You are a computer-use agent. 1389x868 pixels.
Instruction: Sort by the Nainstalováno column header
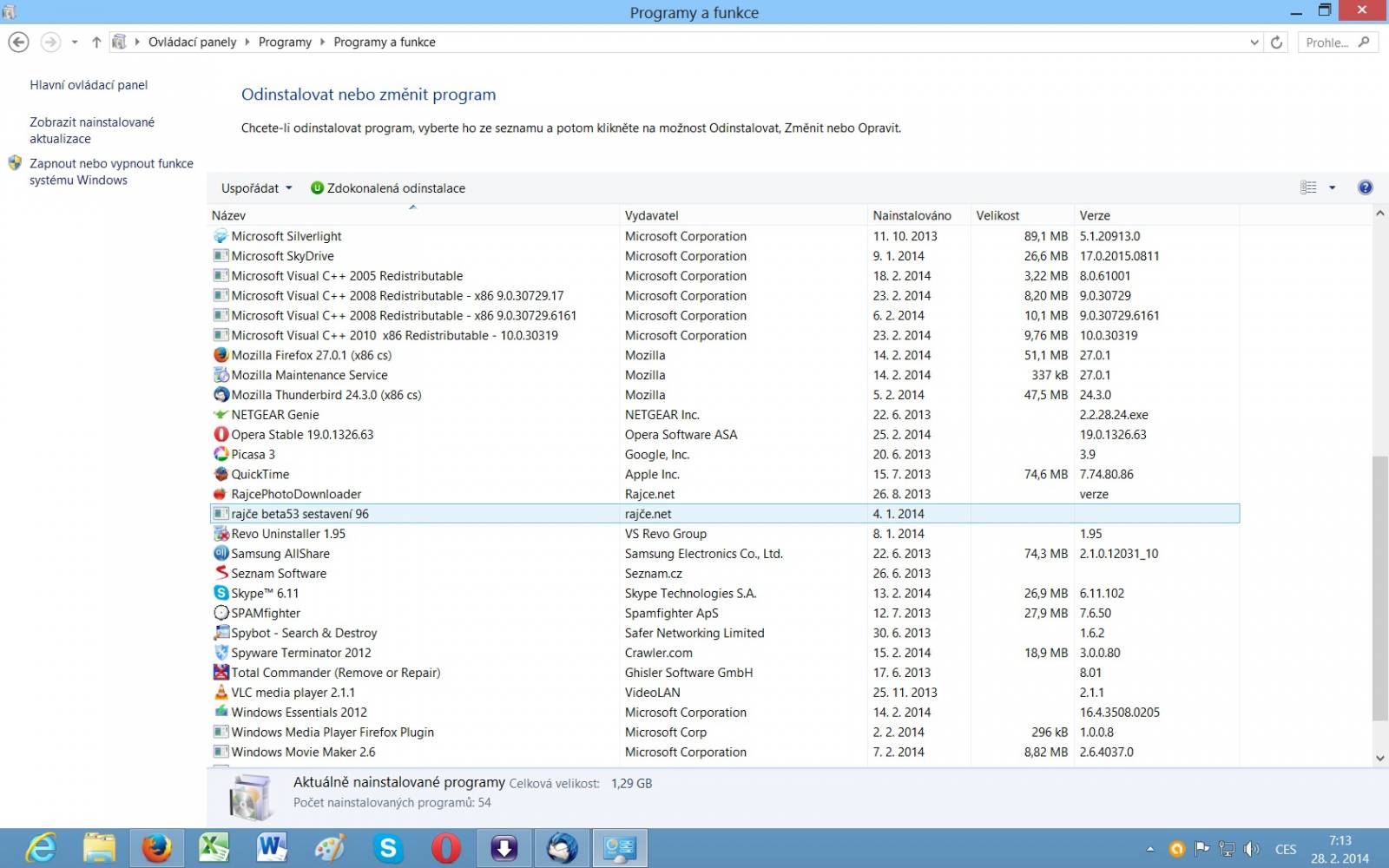[x=919, y=215]
